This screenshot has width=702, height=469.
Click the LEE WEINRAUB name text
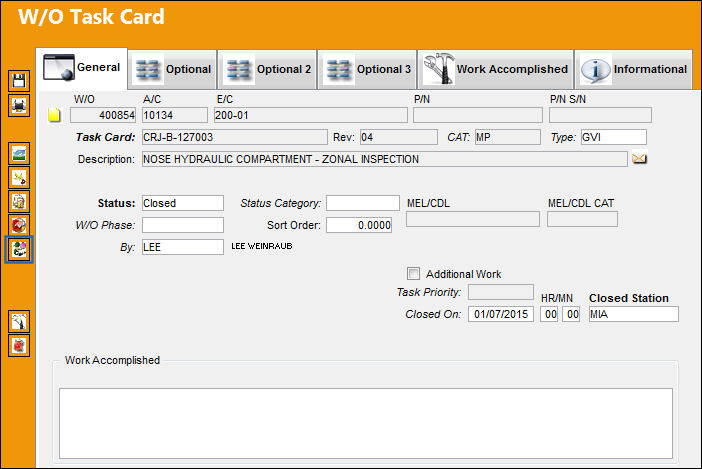point(262,246)
